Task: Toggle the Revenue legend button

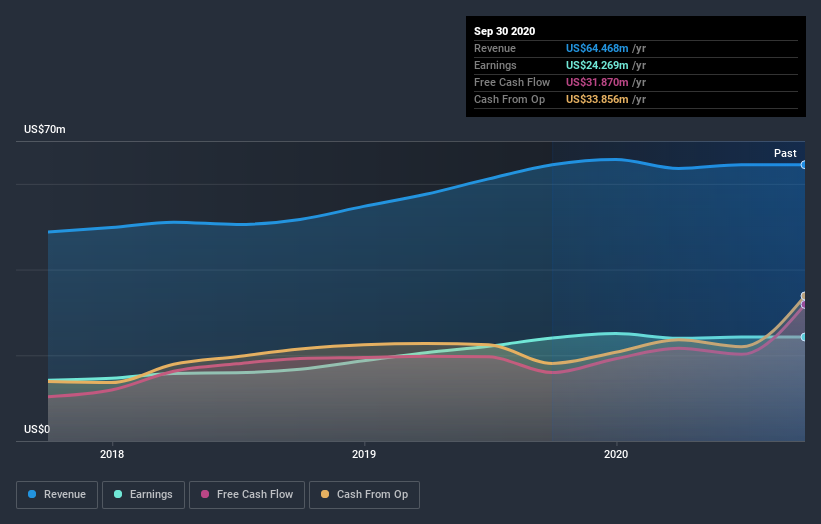Action: pos(57,495)
